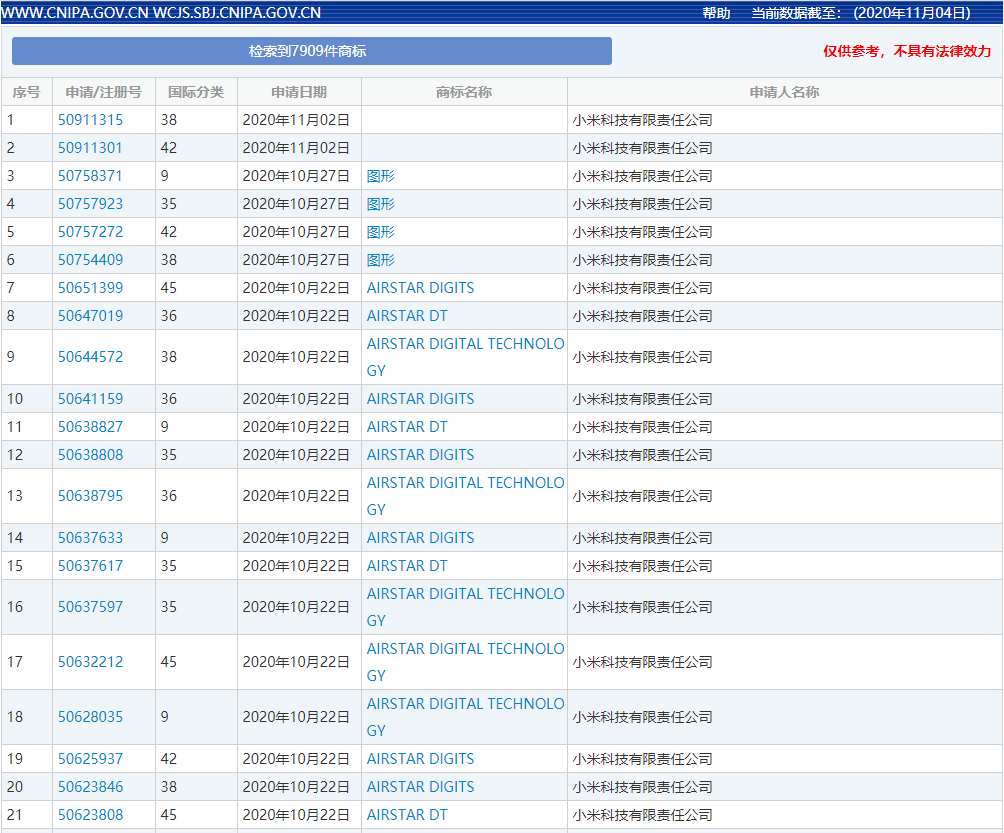
Task: Open registration number 50911301
Action: pos(90,148)
